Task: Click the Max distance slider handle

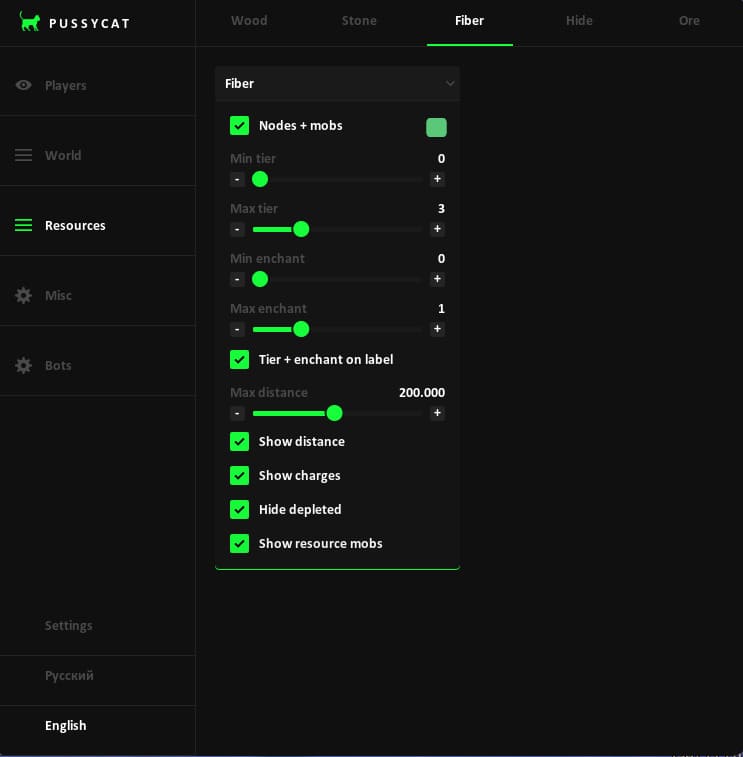Action: pyautogui.click(x=334, y=413)
